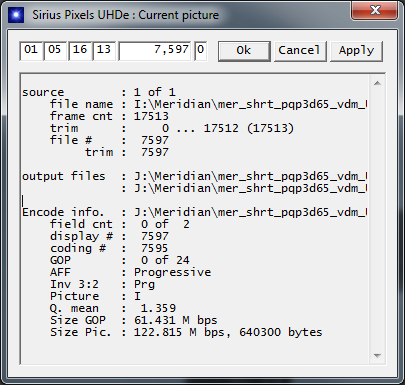The width and height of the screenshot is (405, 385).
Task: Click the source file name path line
Action: 208,104
